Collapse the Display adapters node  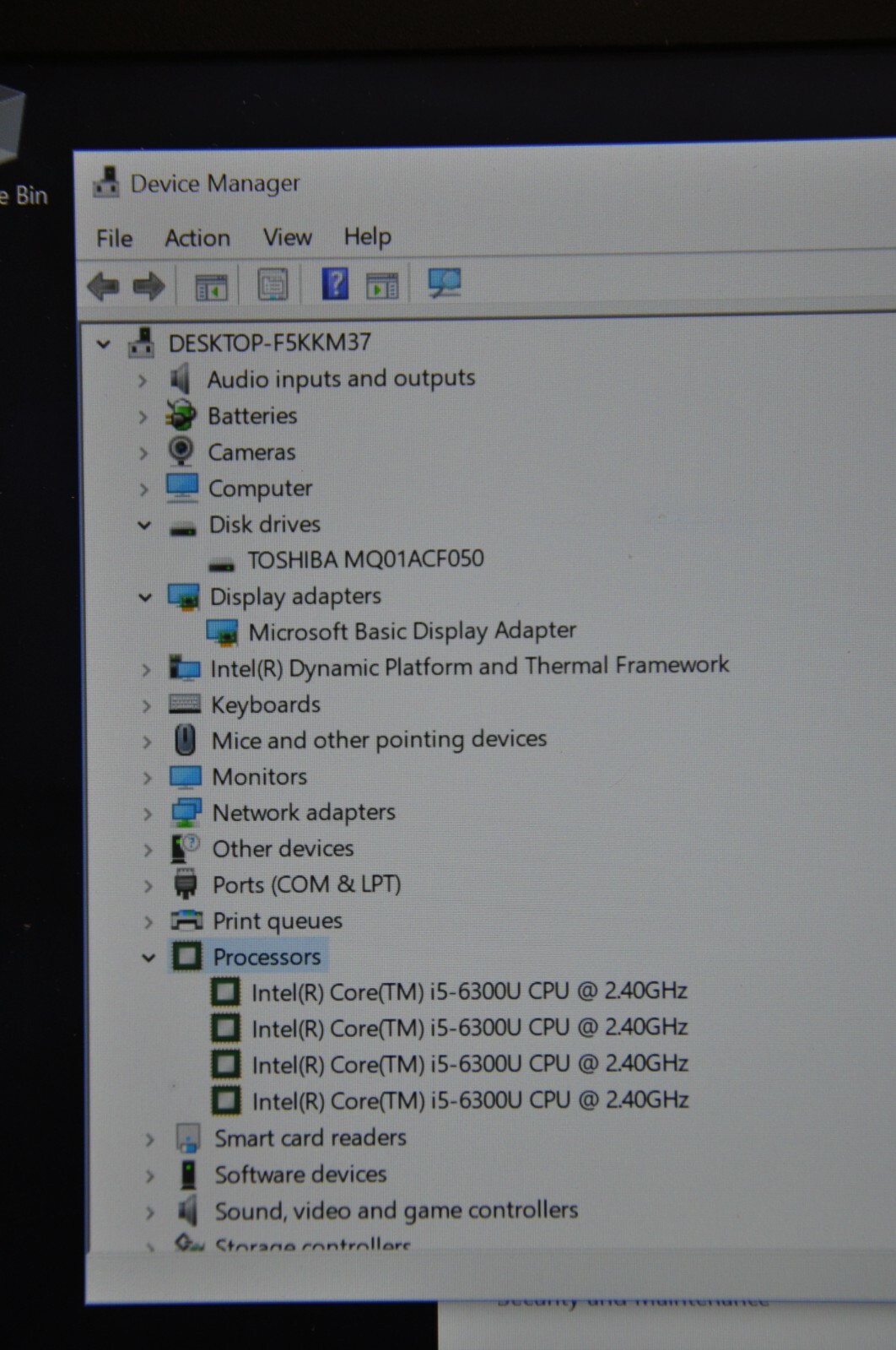145,597
